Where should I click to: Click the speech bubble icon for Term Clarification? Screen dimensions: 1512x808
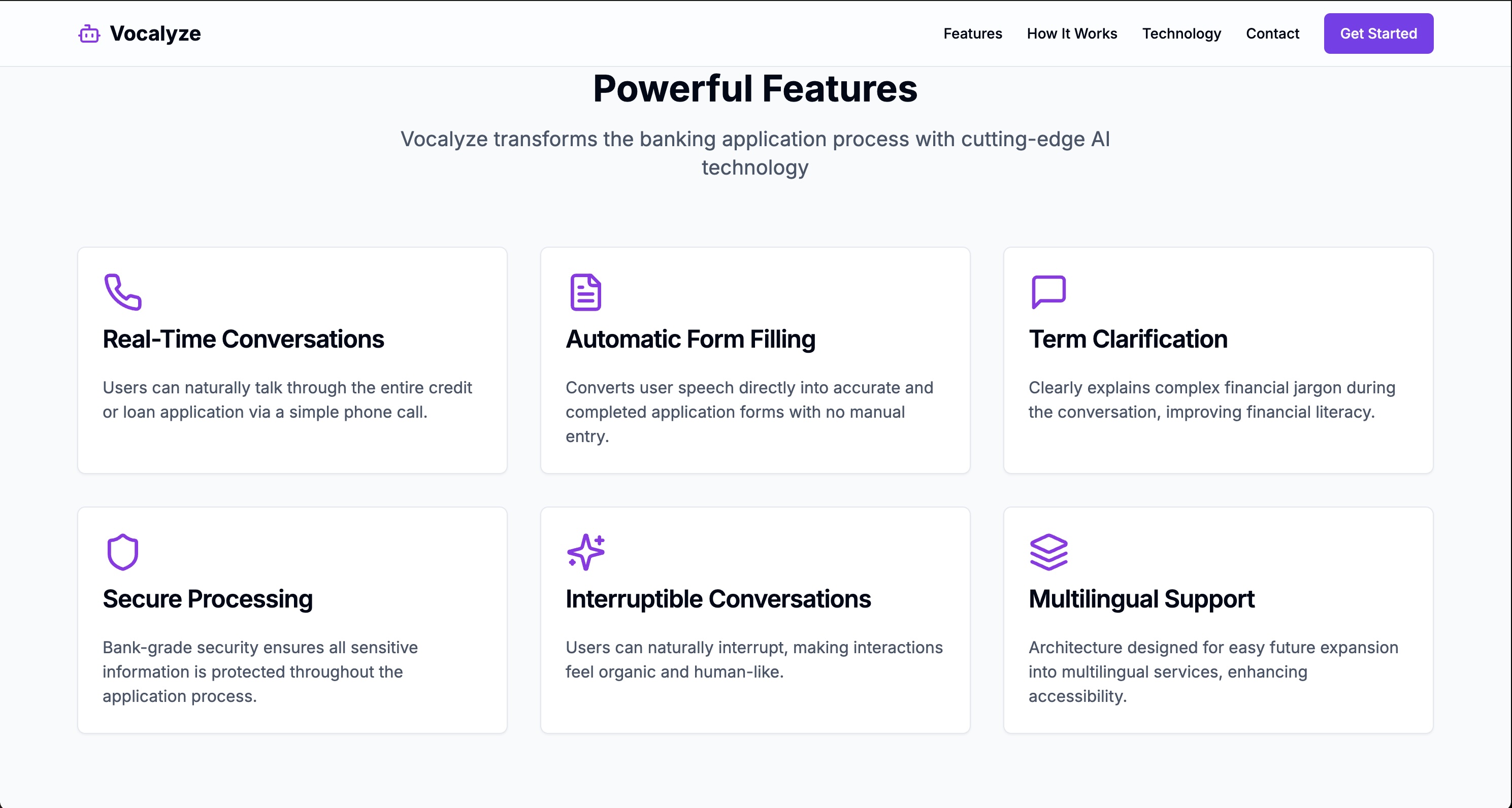coord(1048,292)
